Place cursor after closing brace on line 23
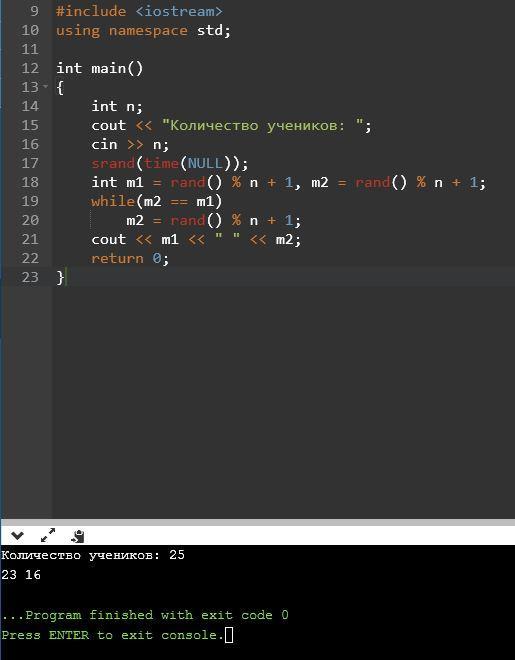The height and width of the screenshot is (660, 515). point(66,277)
